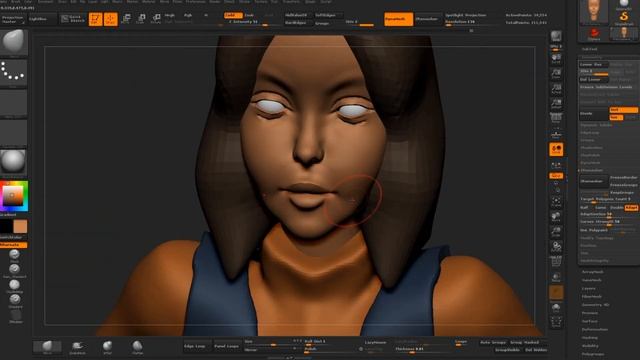Click the Divide button
This screenshot has width=640, height=360.
coord(594,113)
